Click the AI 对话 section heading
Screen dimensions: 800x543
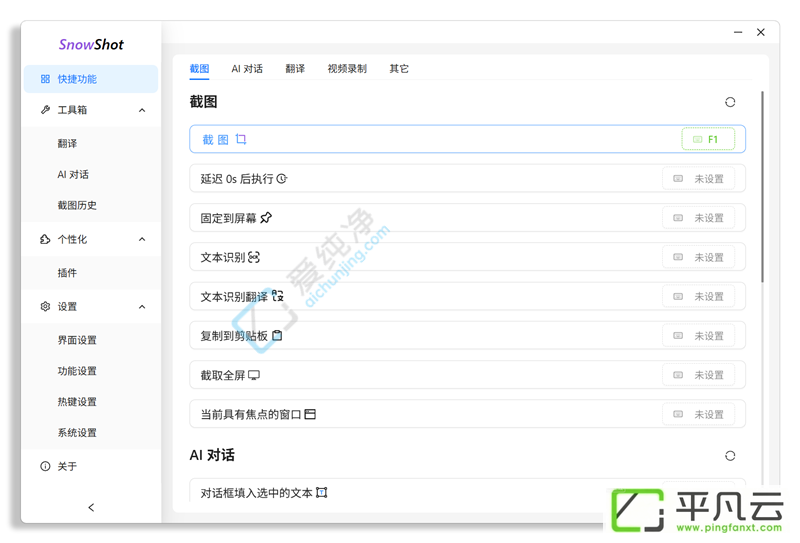[x=212, y=455]
